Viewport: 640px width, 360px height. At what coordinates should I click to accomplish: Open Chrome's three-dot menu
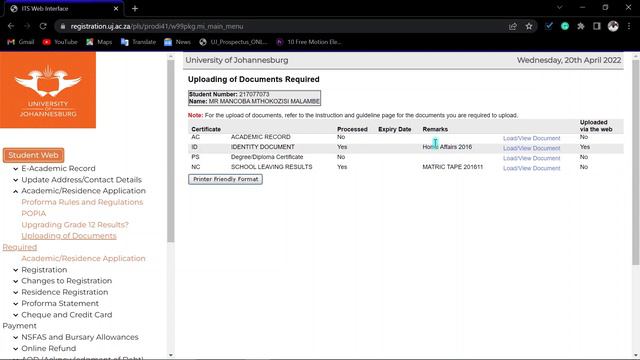pyautogui.click(x=629, y=26)
